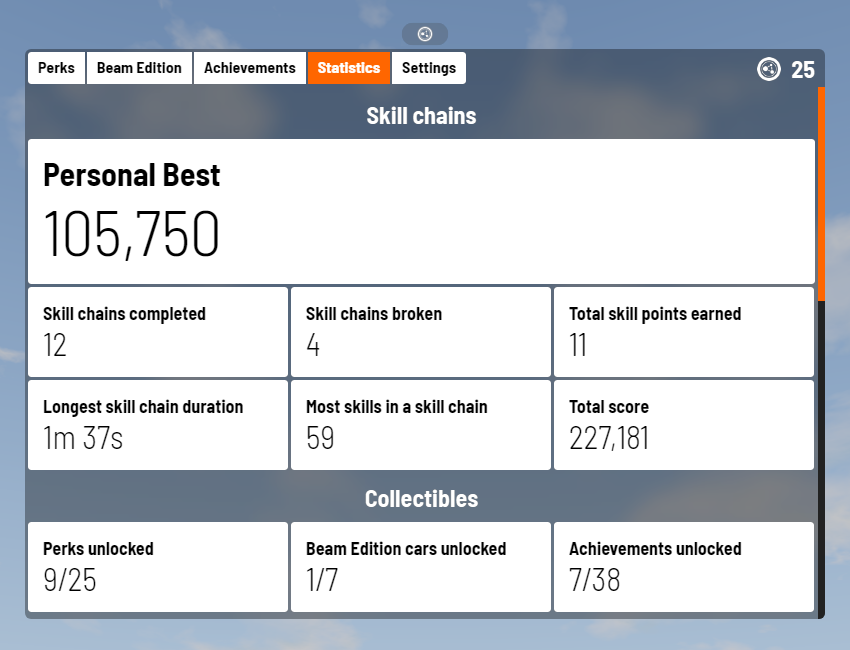The image size is (850, 650).
Task: Select the Skill chains completed card
Action: point(158,332)
